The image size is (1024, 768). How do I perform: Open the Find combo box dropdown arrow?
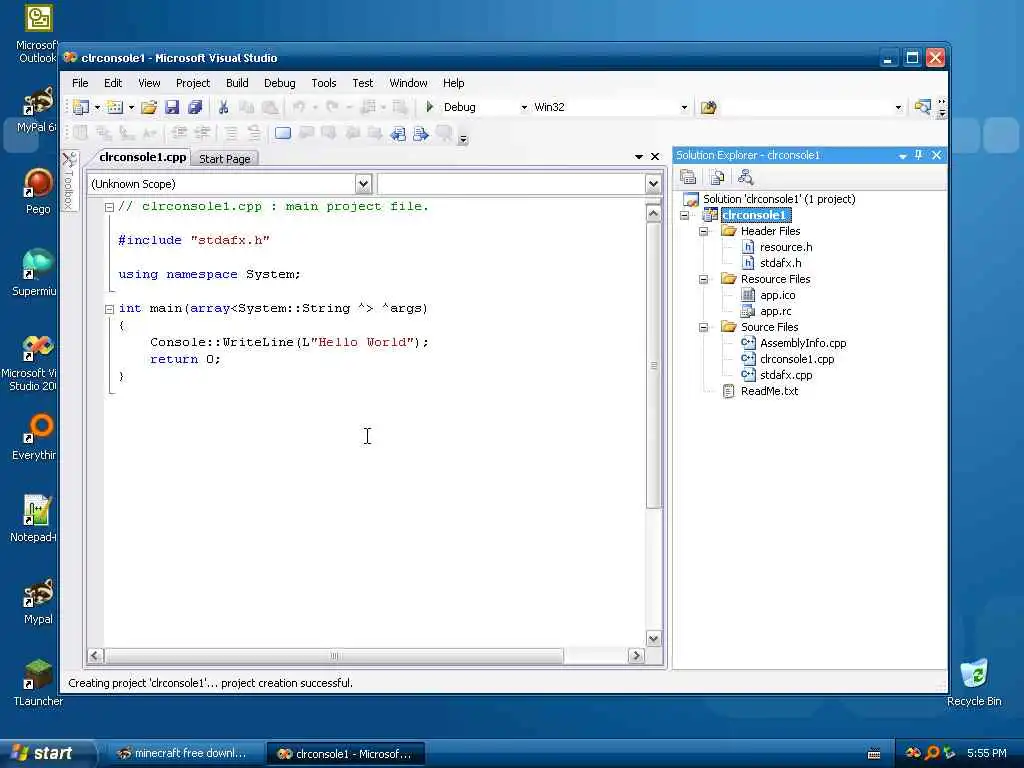click(899, 108)
